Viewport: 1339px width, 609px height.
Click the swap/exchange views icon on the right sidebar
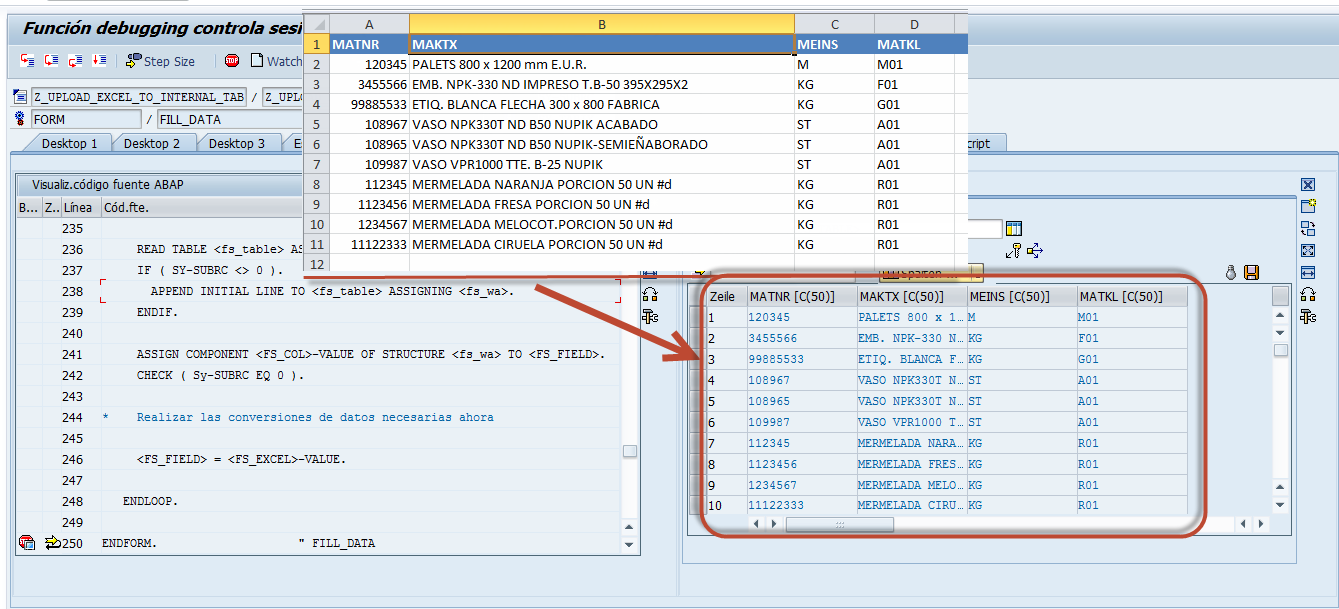[x=1308, y=226]
